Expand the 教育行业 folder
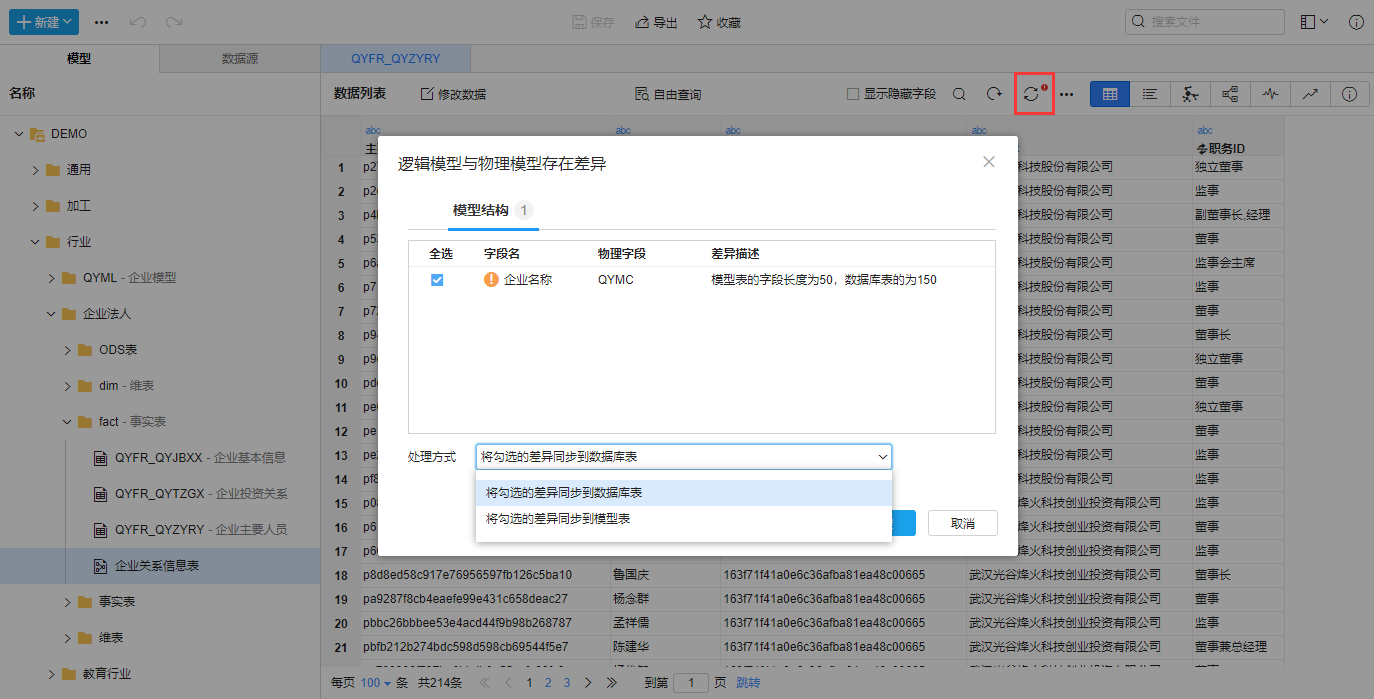Image resolution: width=1374 pixels, height=699 pixels. 51,674
